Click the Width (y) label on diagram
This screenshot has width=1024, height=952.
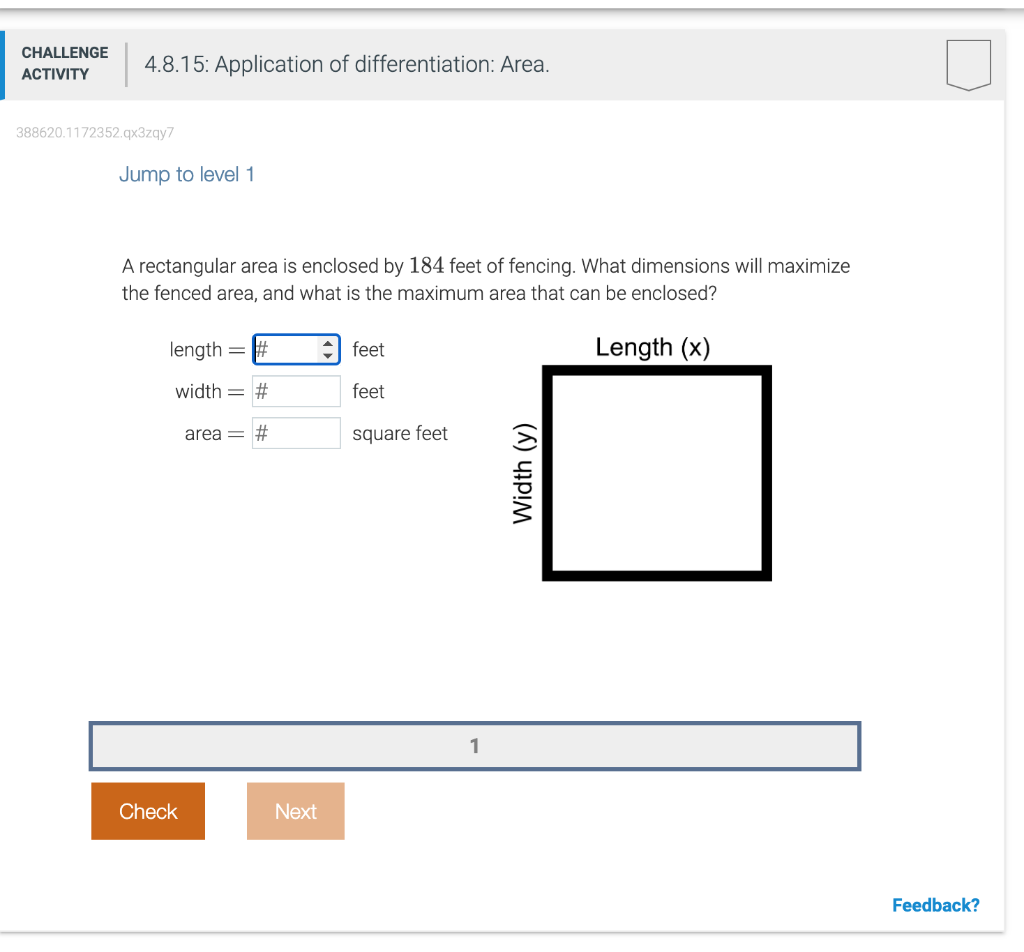(523, 473)
